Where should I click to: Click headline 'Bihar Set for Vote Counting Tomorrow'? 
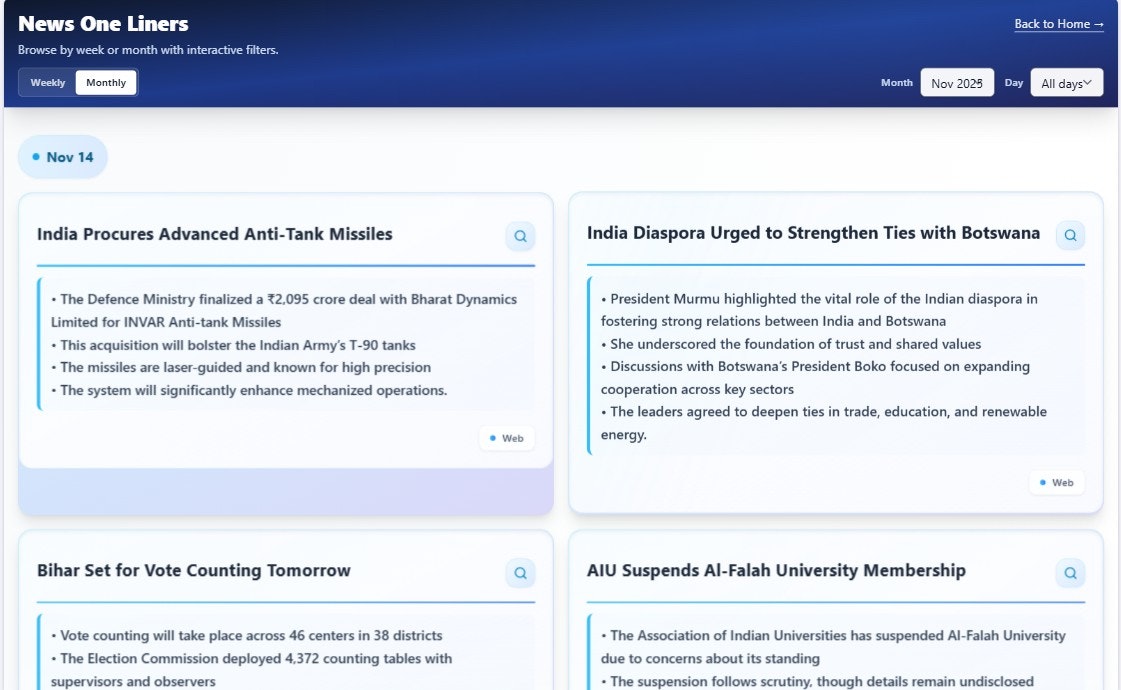pyautogui.click(x=194, y=571)
